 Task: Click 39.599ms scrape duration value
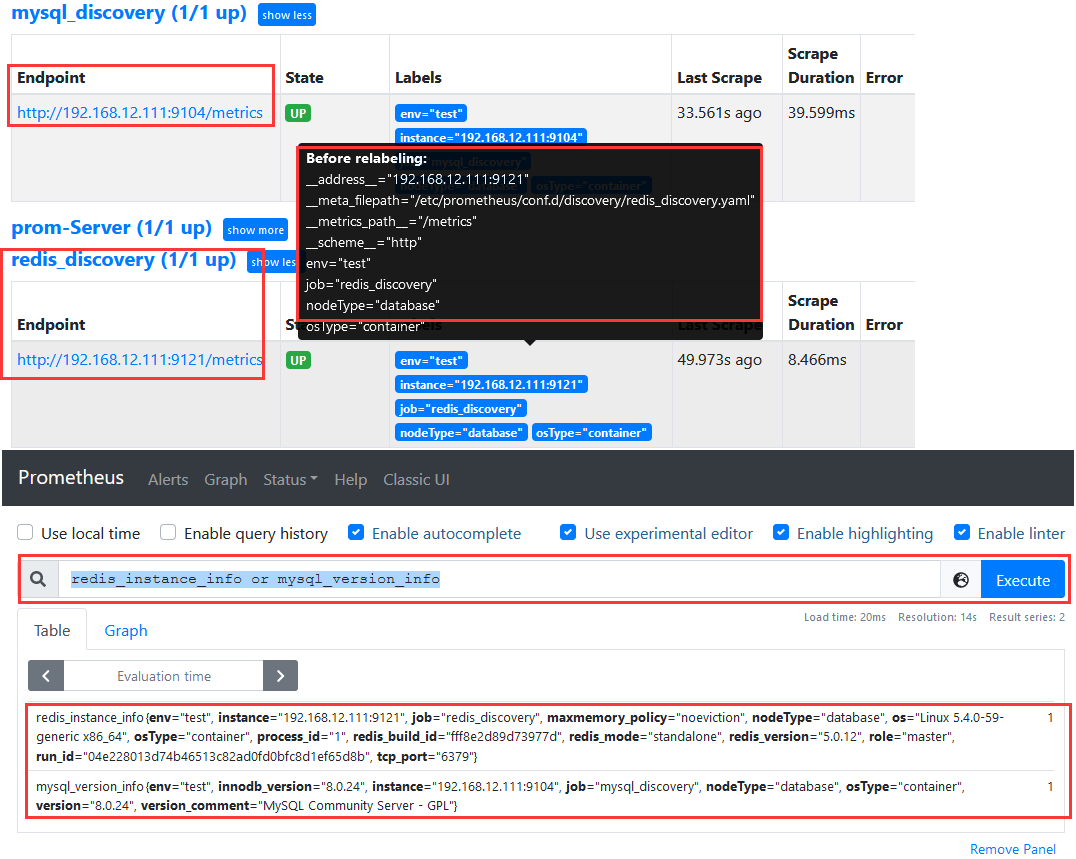821,113
